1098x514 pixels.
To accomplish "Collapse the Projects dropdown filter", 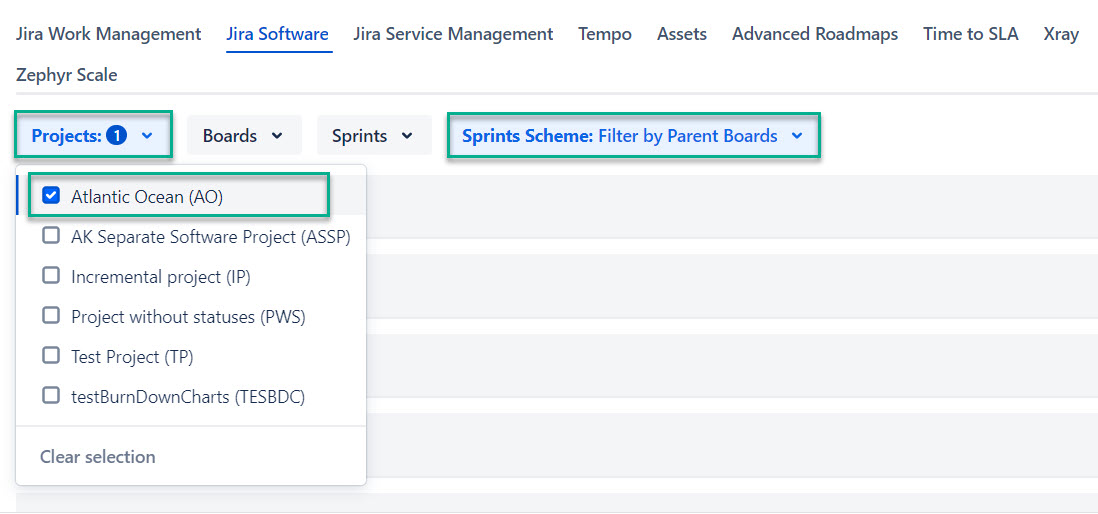I will 93,136.
